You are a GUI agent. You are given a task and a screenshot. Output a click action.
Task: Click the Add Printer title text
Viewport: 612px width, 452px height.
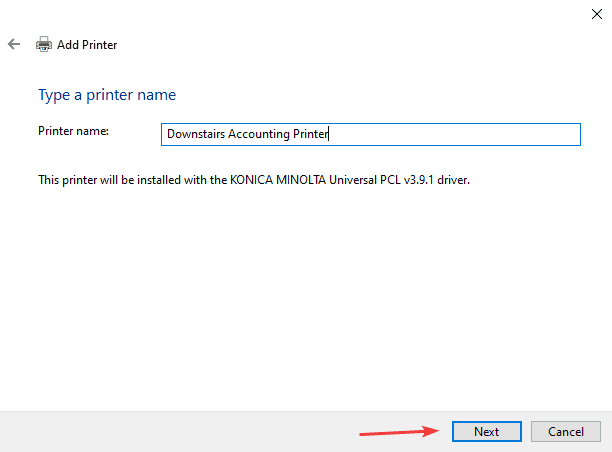(x=87, y=45)
